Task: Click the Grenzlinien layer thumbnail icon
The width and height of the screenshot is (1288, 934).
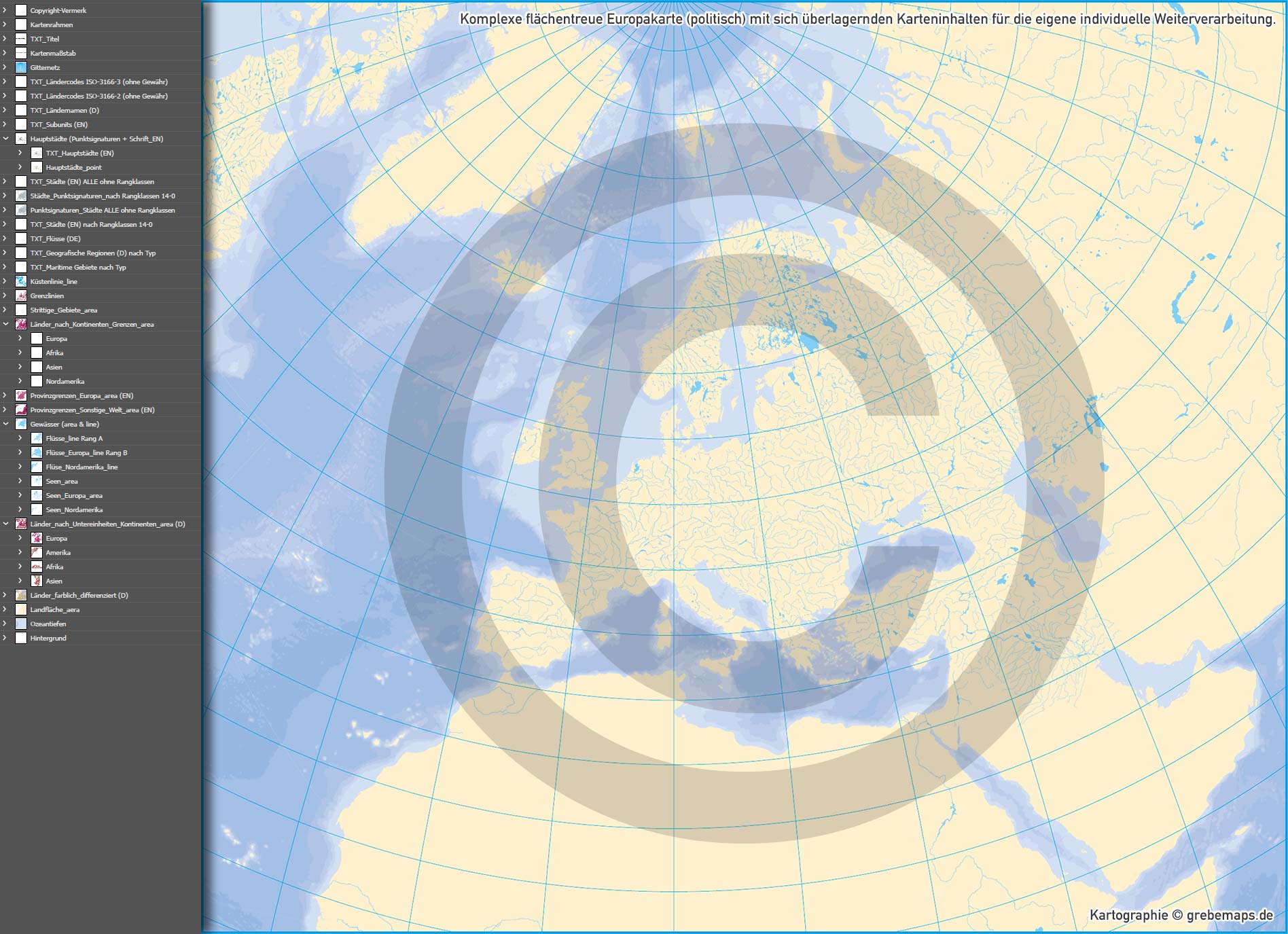Action: click(x=20, y=295)
